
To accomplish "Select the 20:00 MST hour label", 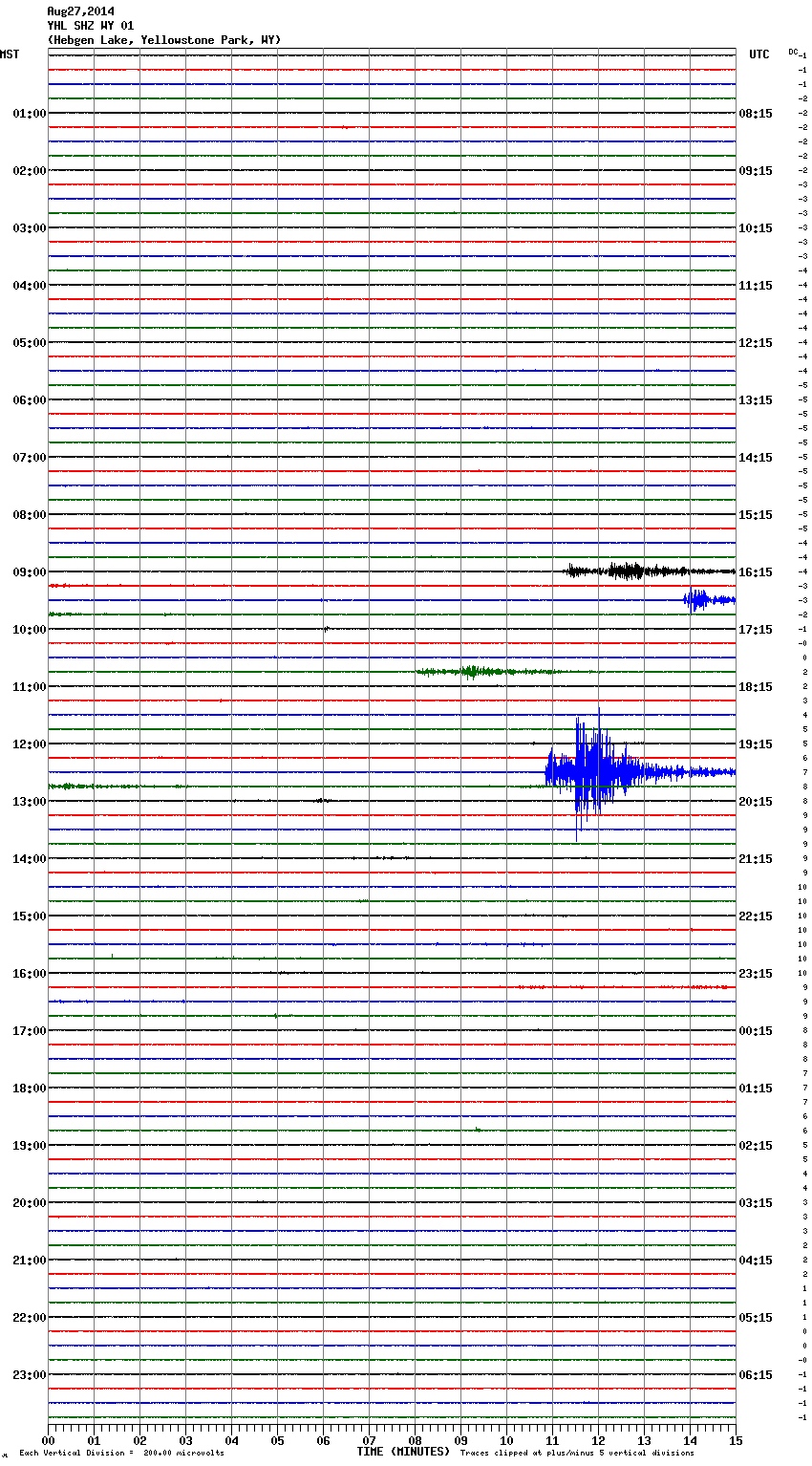I will (30, 1203).
